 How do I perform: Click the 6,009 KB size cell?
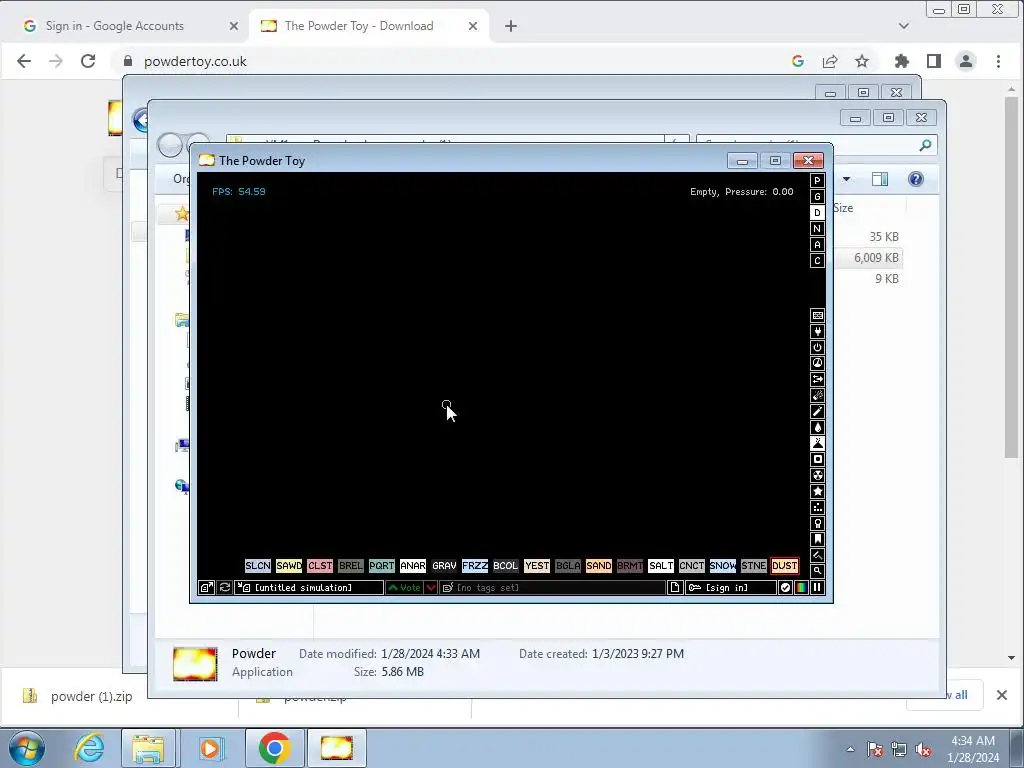click(x=876, y=258)
